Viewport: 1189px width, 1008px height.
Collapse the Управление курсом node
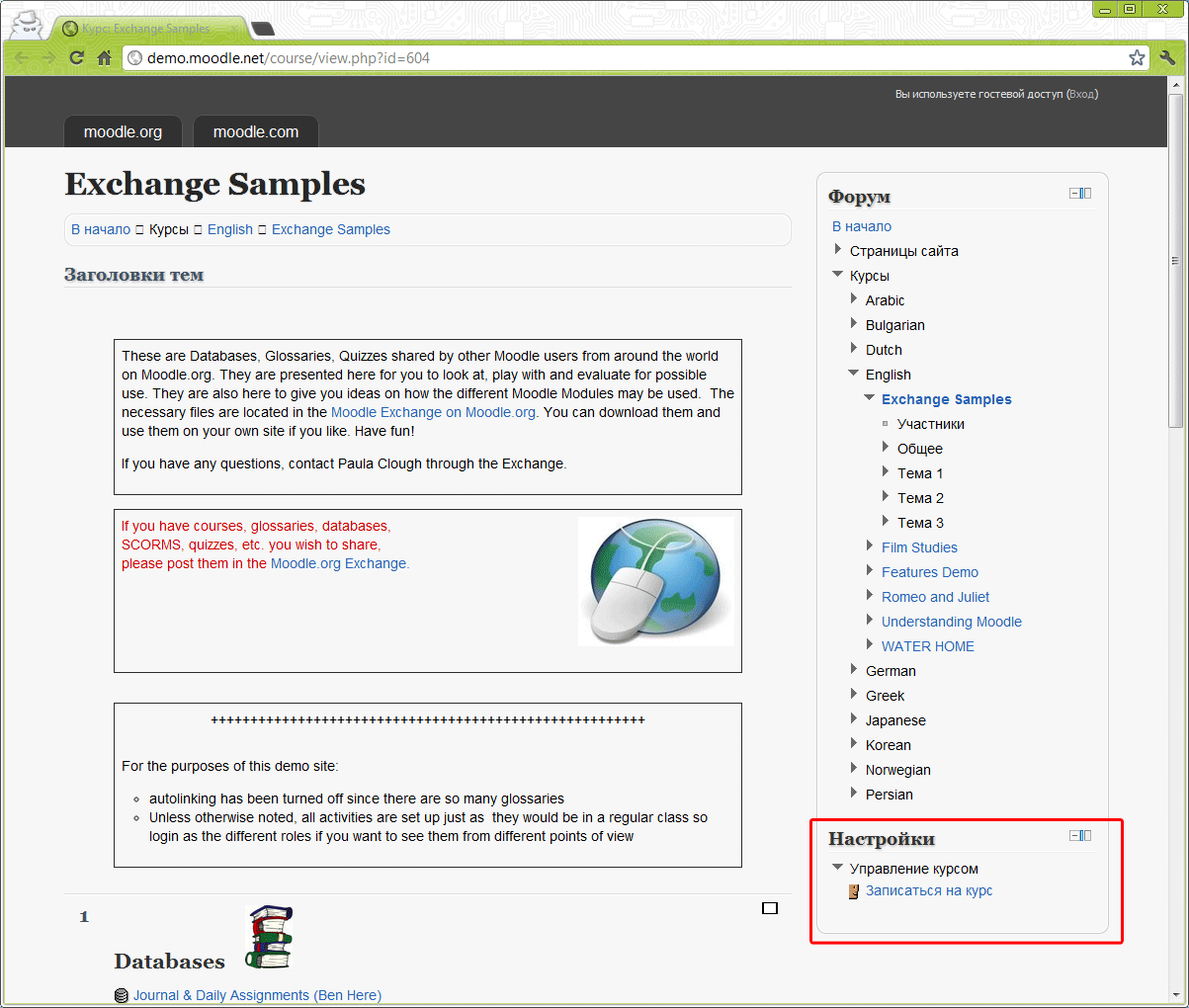point(838,868)
